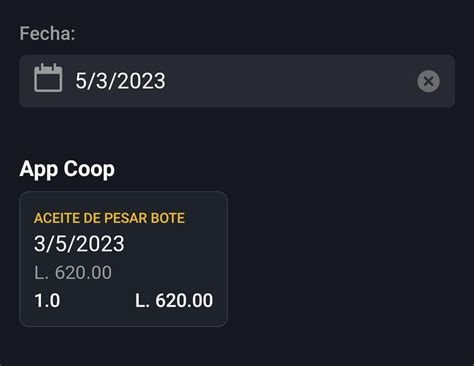The height and width of the screenshot is (366, 474).
Task: Tap the L. currency prefix of gray price
Action: (42, 272)
